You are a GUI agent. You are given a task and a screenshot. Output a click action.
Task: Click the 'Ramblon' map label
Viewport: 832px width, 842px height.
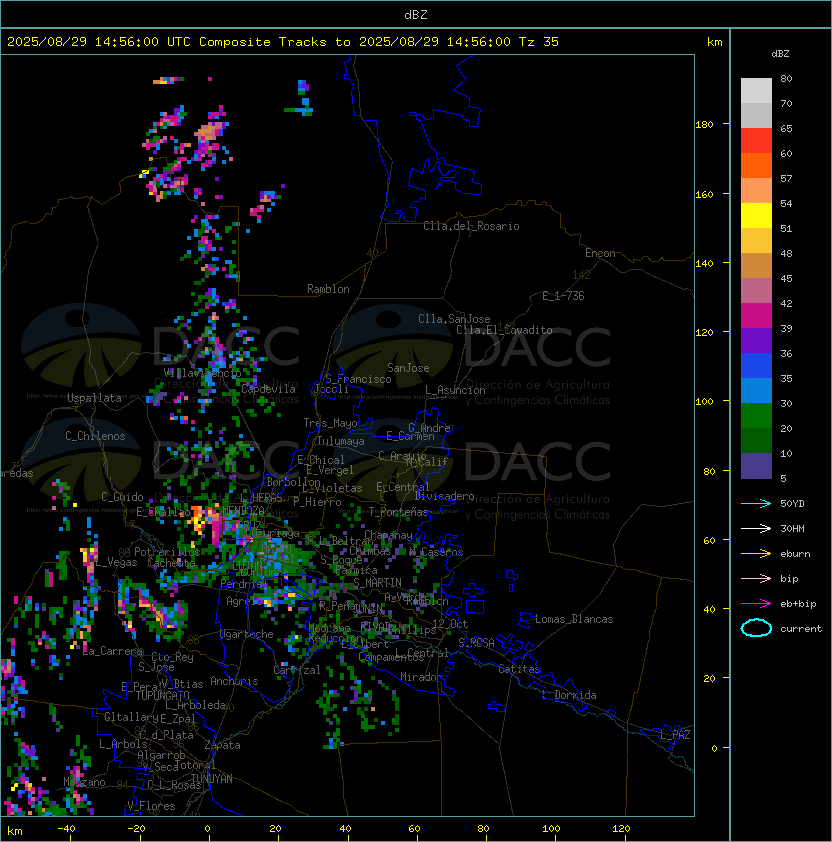point(328,289)
